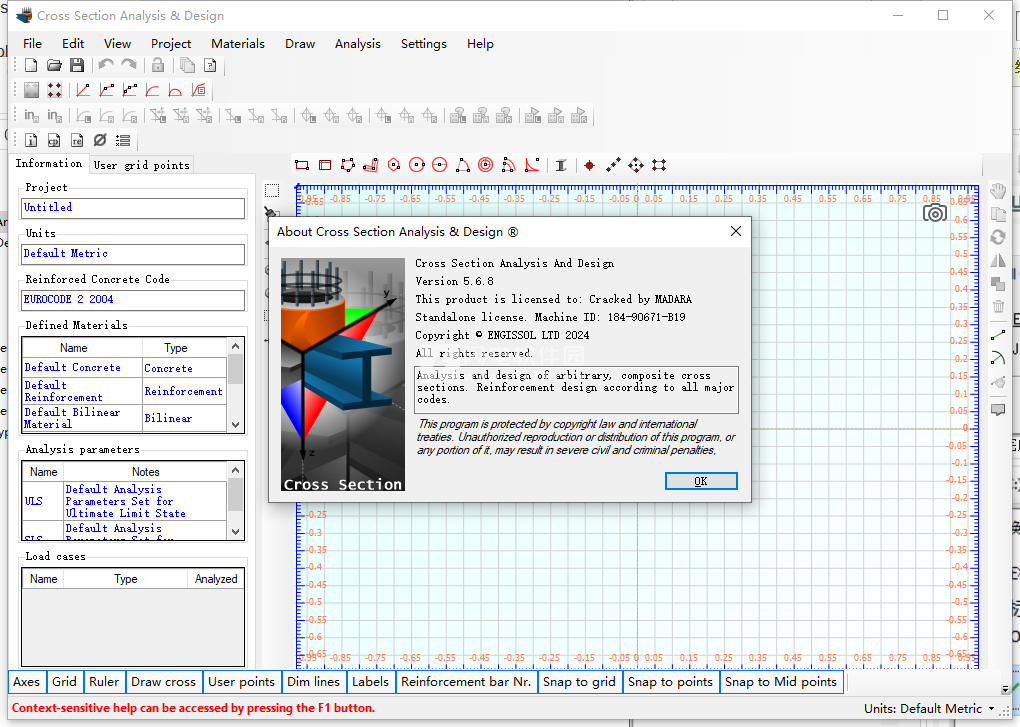Select the bilinear material curve icon

[x=107, y=90]
